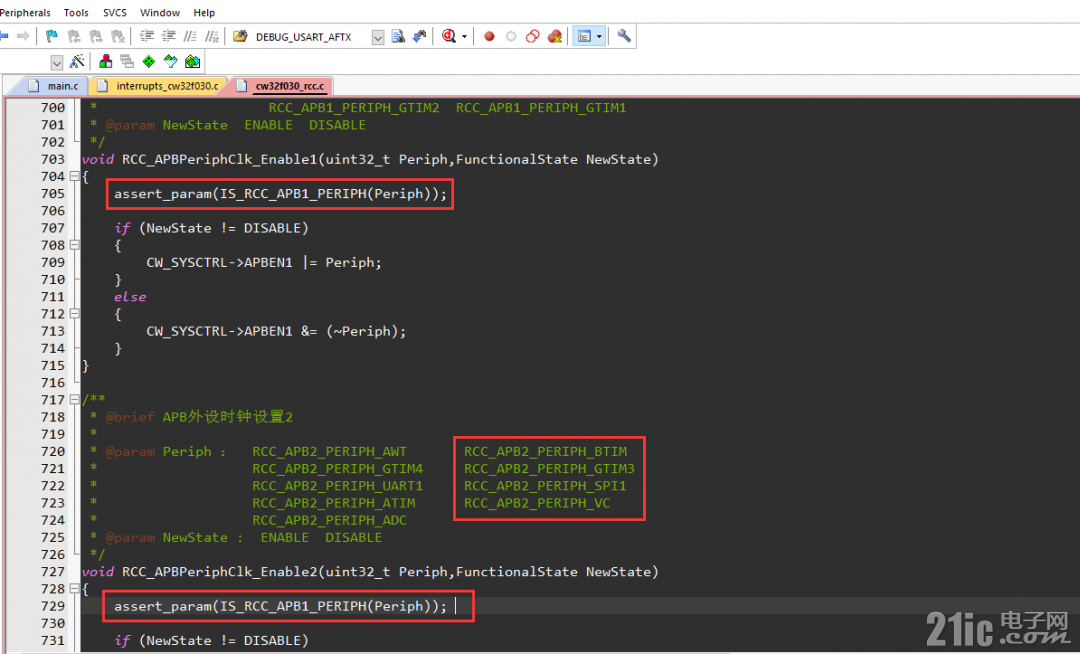The height and width of the screenshot is (654, 1080).
Task: Open the Window menu
Action: [160, 12]
